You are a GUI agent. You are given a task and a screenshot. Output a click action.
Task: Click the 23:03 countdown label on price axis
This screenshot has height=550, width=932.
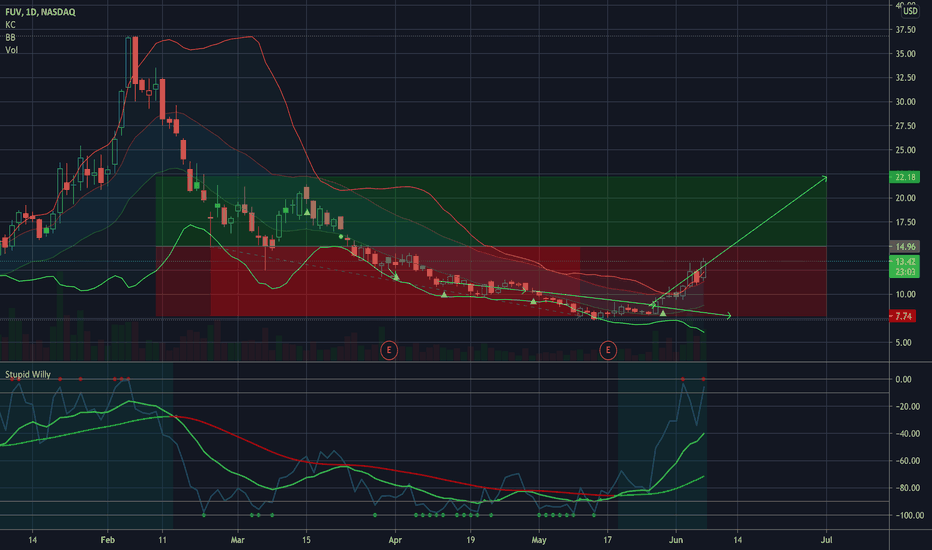[x=904, y=272]
